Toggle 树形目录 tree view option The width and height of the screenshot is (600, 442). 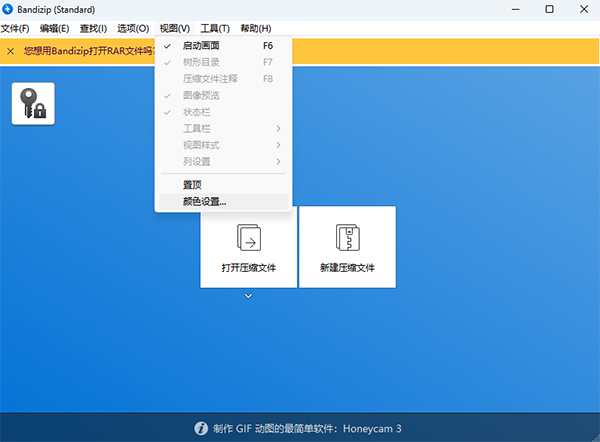pos(223,62)
